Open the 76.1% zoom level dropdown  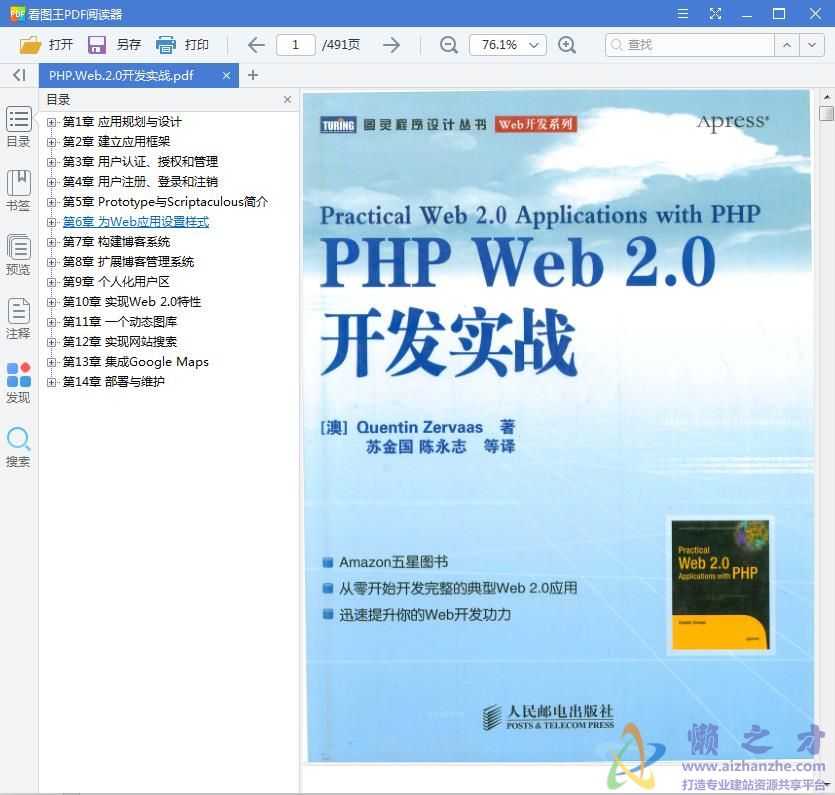pos(507,45)
